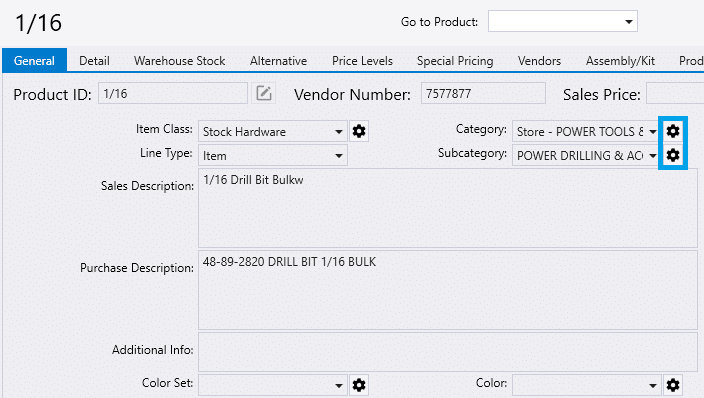Viewport: 704px width, 398px height.
Task: Switch to the Detail tab
Action: (x=94, y=61)
